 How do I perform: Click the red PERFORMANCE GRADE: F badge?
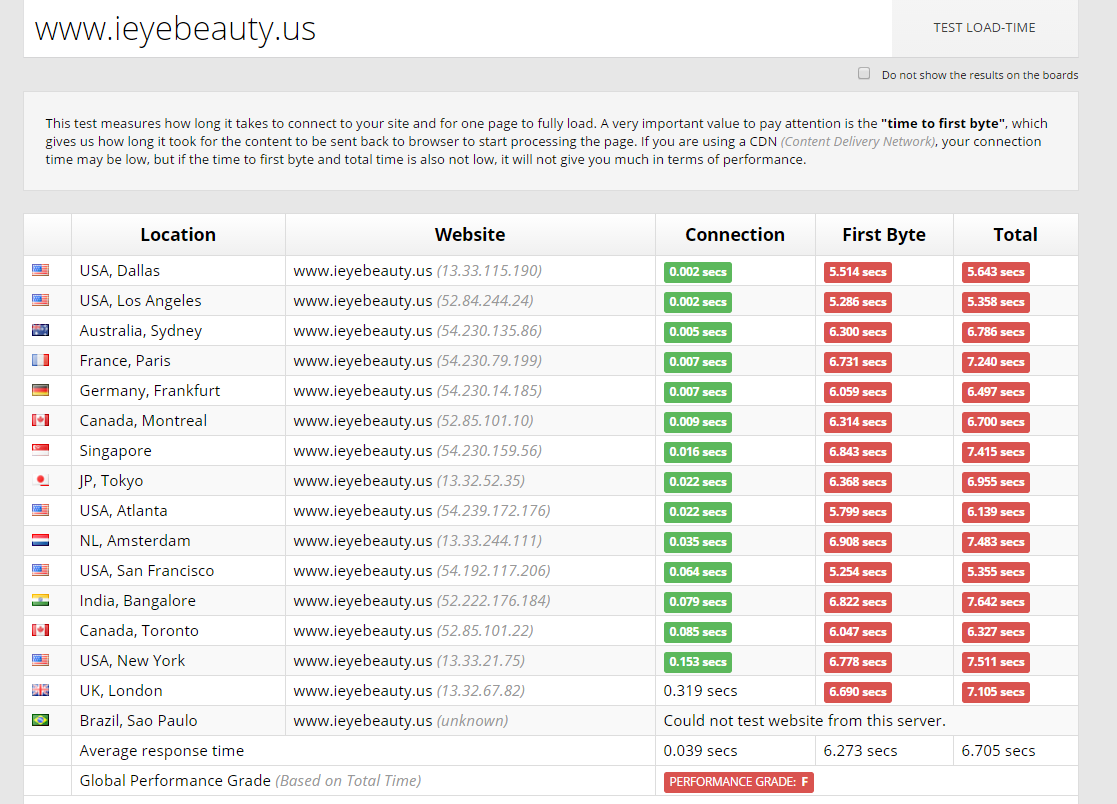tap(739, 782)
